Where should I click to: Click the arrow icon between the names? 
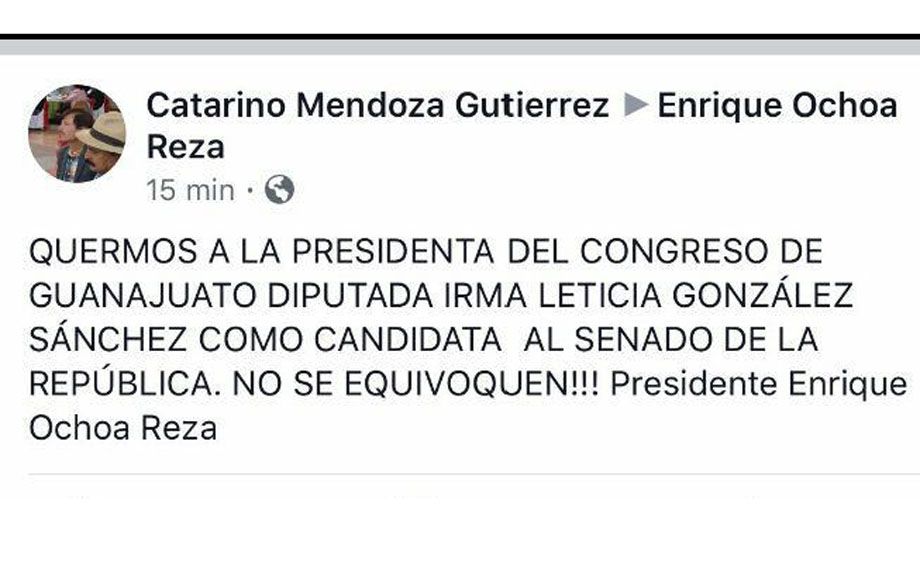633,106
